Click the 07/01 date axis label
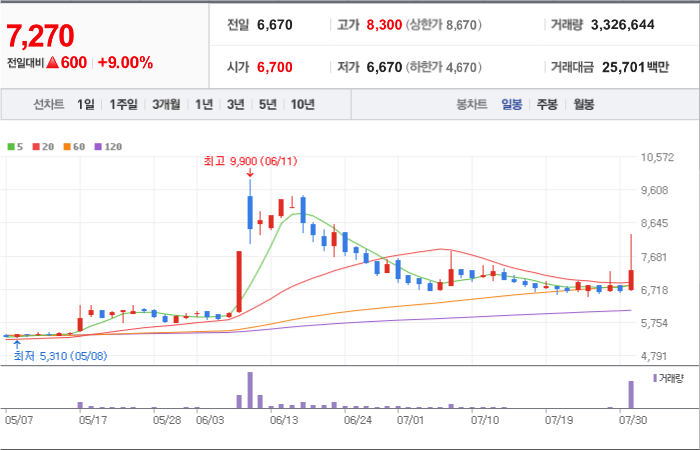 pyautogui.click(x=411, y=421)
